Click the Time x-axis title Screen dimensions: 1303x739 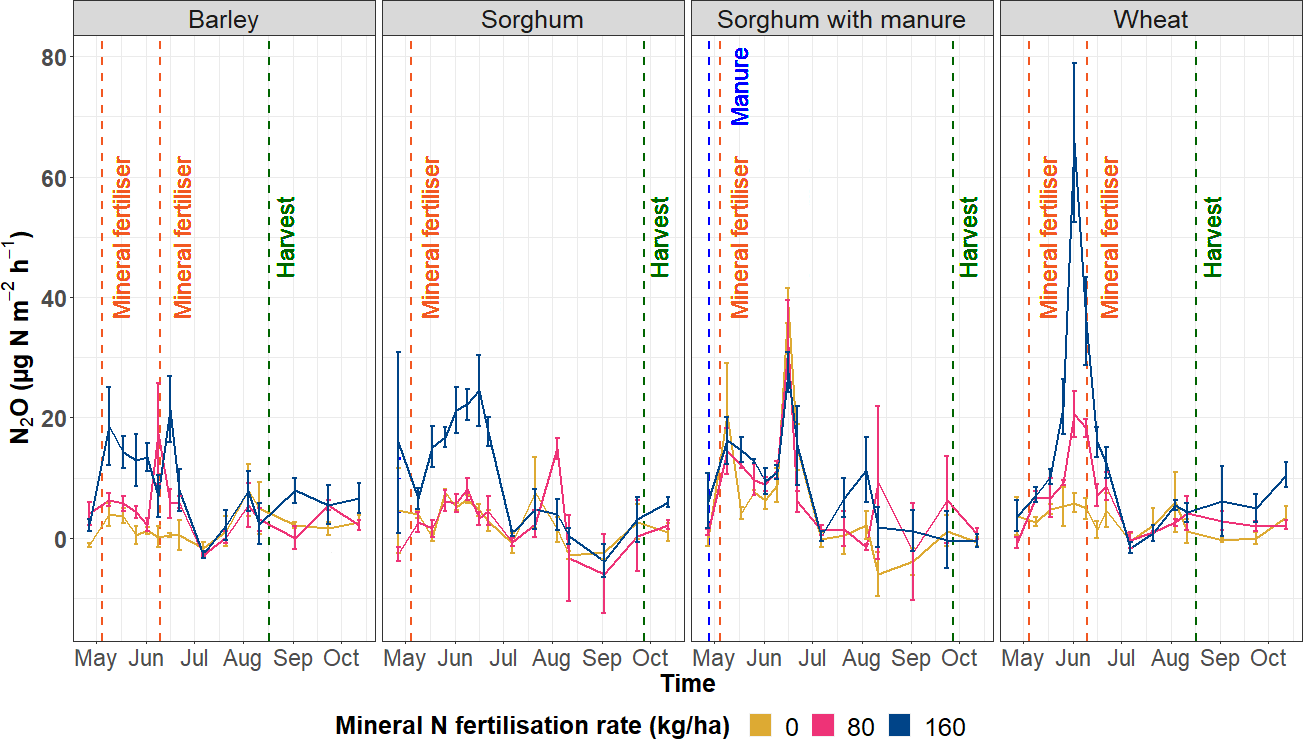point(687,684)
